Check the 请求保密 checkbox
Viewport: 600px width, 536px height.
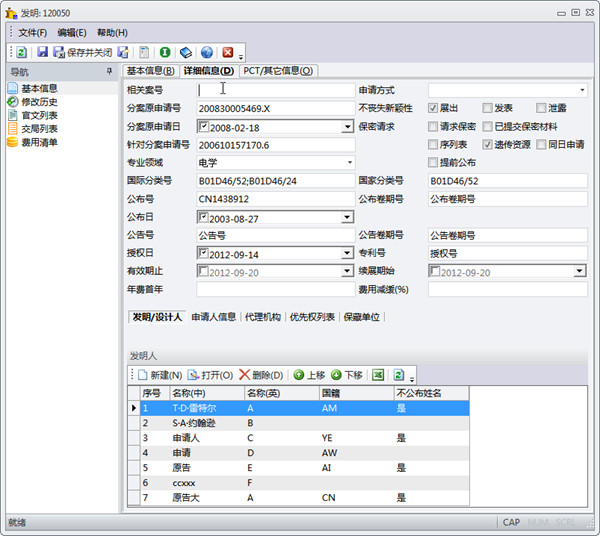pyautogui.click(x=433, y=126)
